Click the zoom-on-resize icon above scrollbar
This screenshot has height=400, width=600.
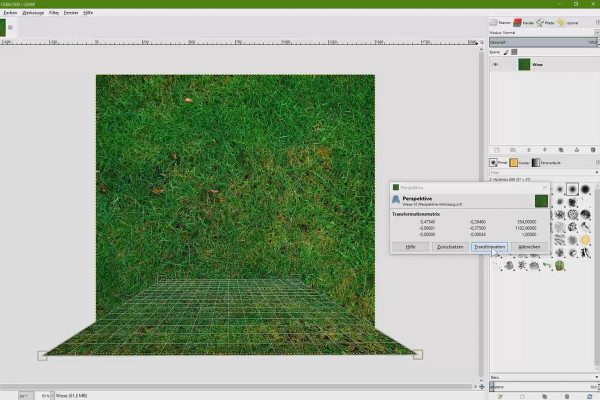(482, 42)
